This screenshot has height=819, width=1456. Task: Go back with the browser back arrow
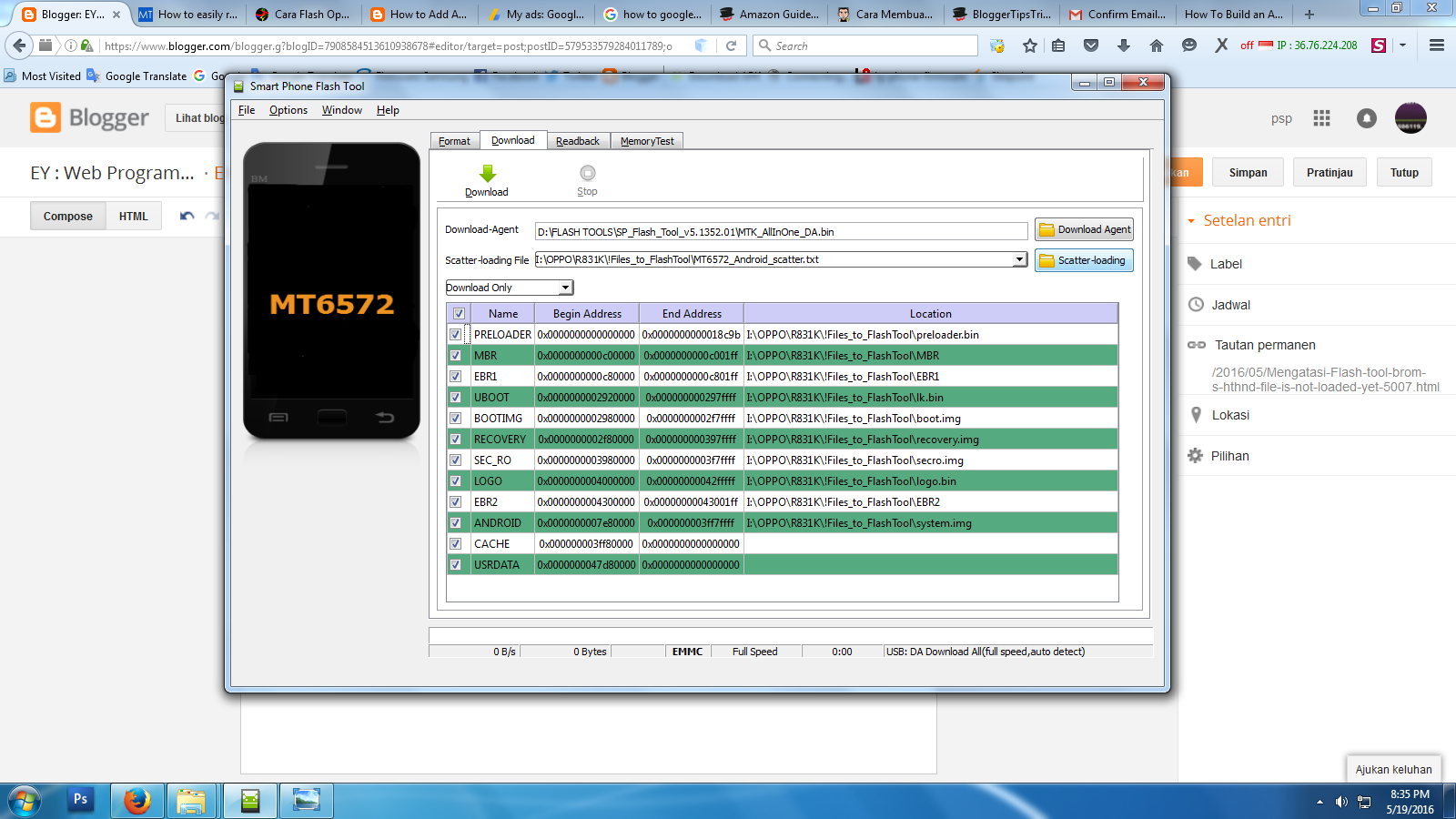click(20, 45)
